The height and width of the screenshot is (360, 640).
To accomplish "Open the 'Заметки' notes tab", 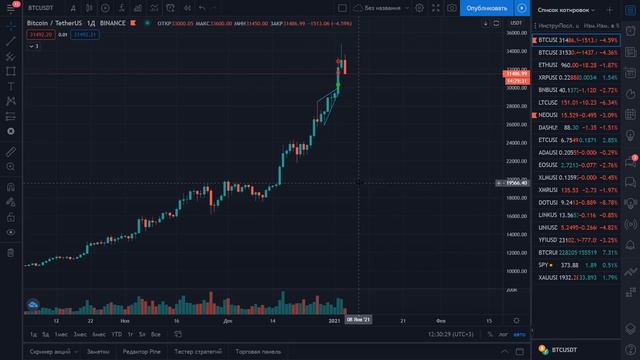I will coord(98,351).
